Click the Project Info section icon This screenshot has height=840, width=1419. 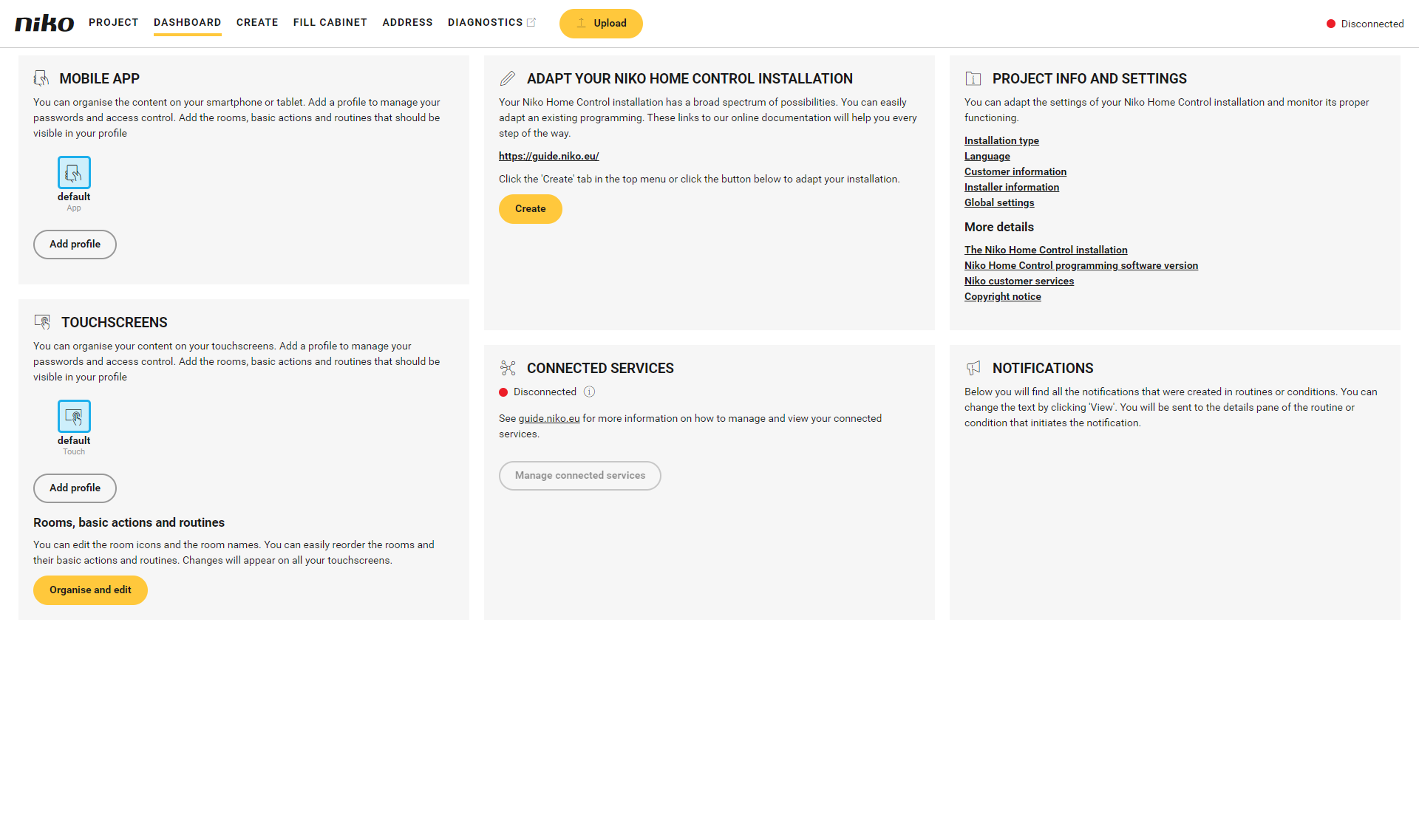[973, 78]
